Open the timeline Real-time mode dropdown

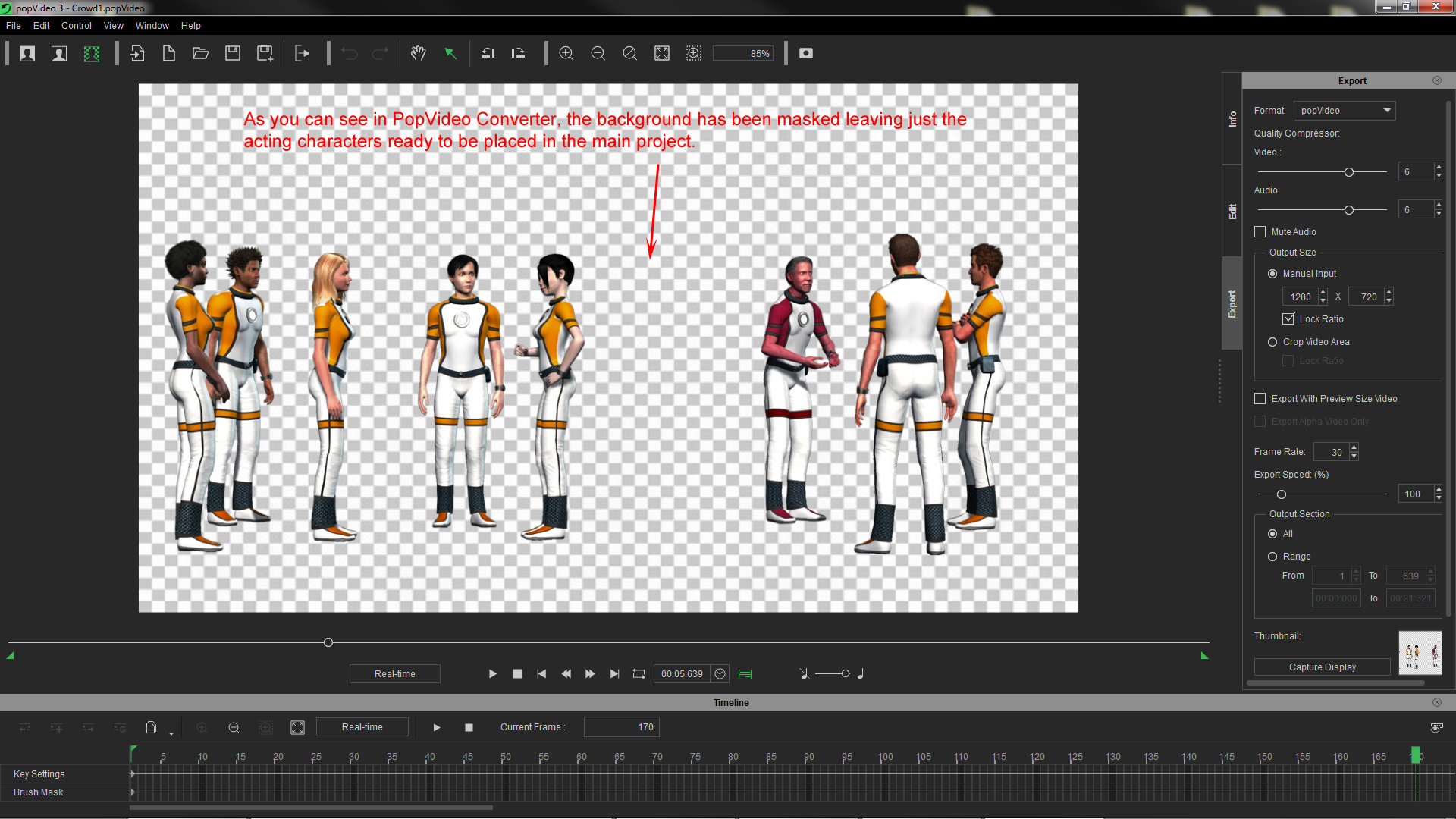(362, 727)
